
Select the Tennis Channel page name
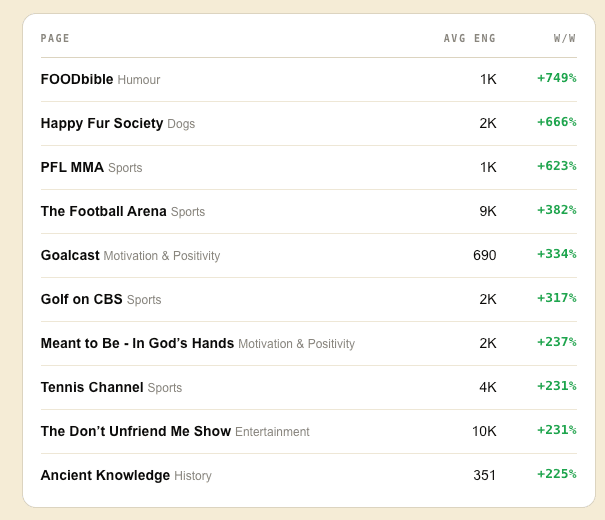(92, 387)
